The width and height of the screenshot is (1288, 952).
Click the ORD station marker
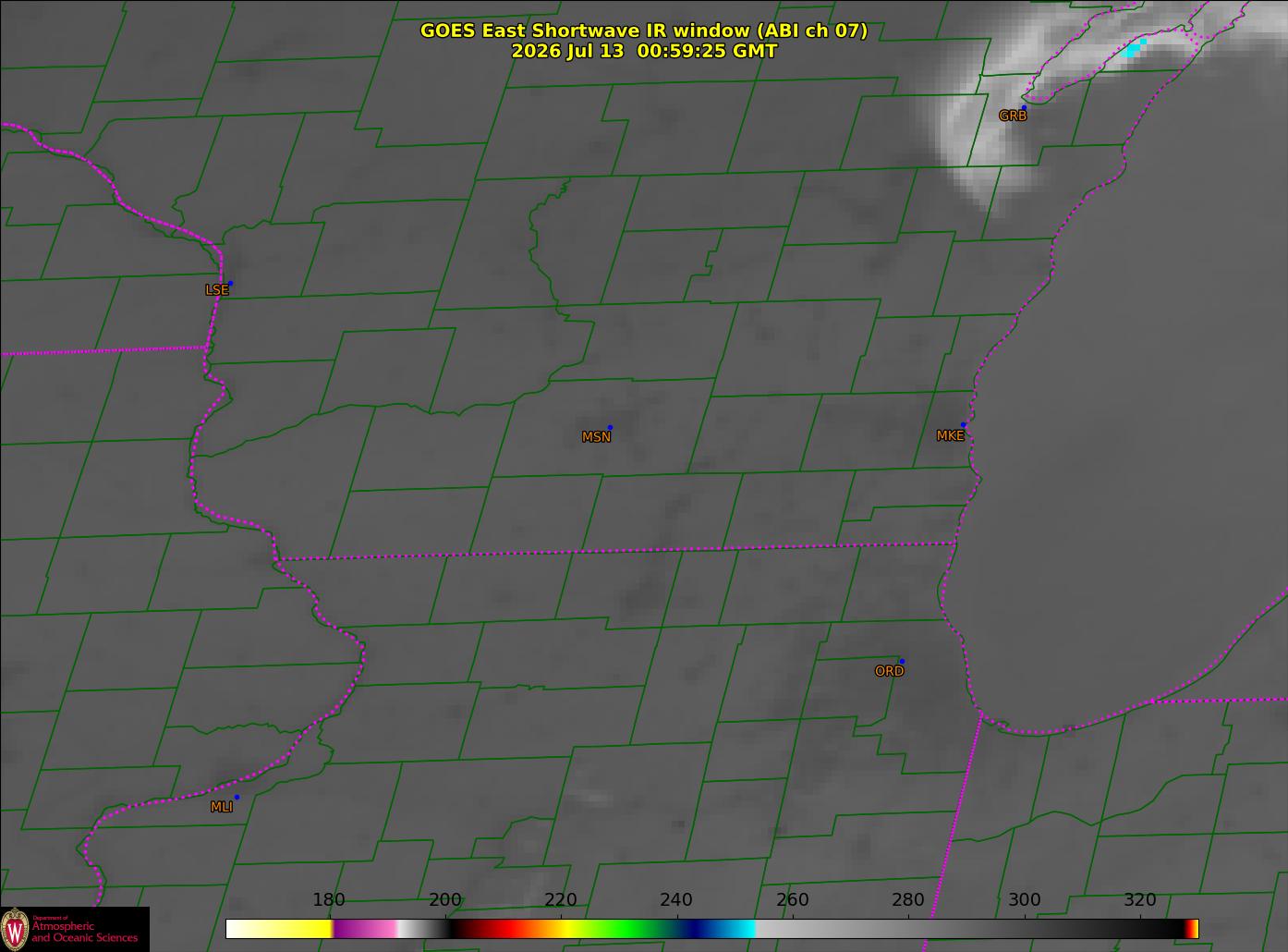(x=901, y=661)
